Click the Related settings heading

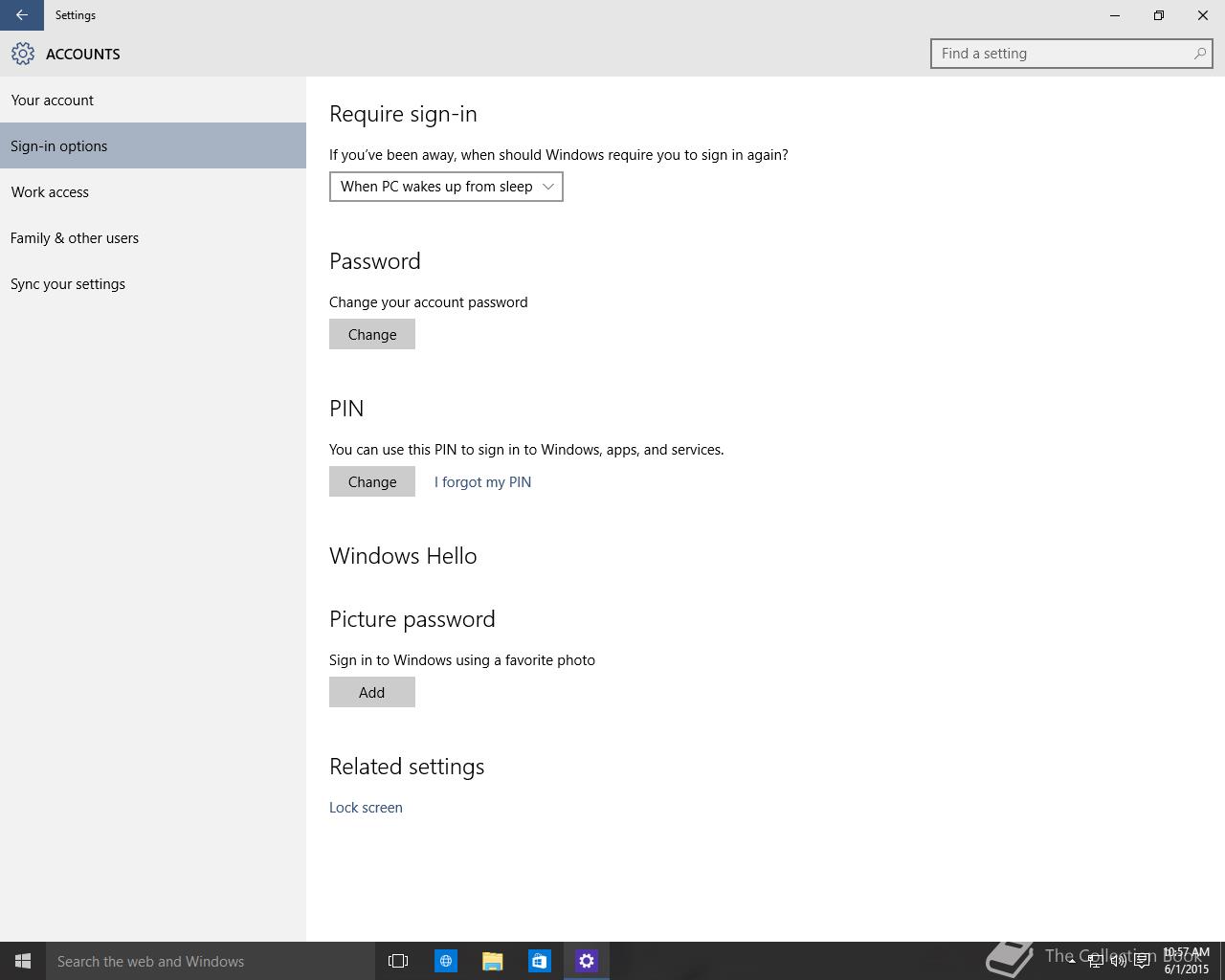point(407,767)
